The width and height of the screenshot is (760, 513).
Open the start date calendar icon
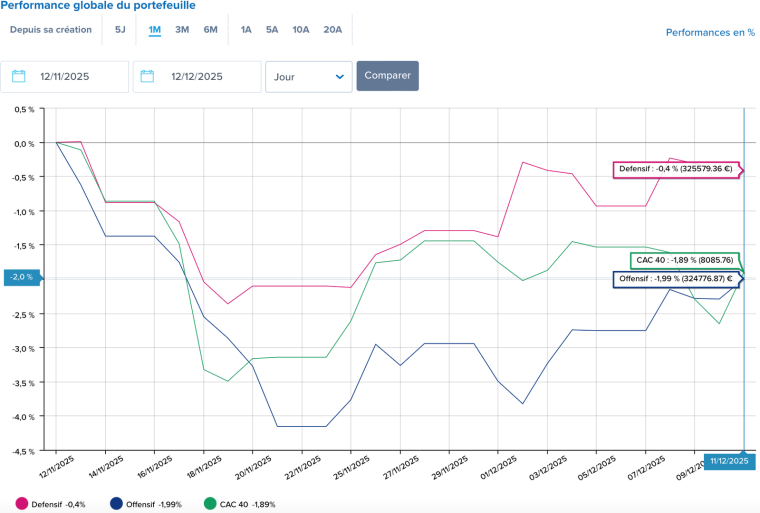pos(19,76)
